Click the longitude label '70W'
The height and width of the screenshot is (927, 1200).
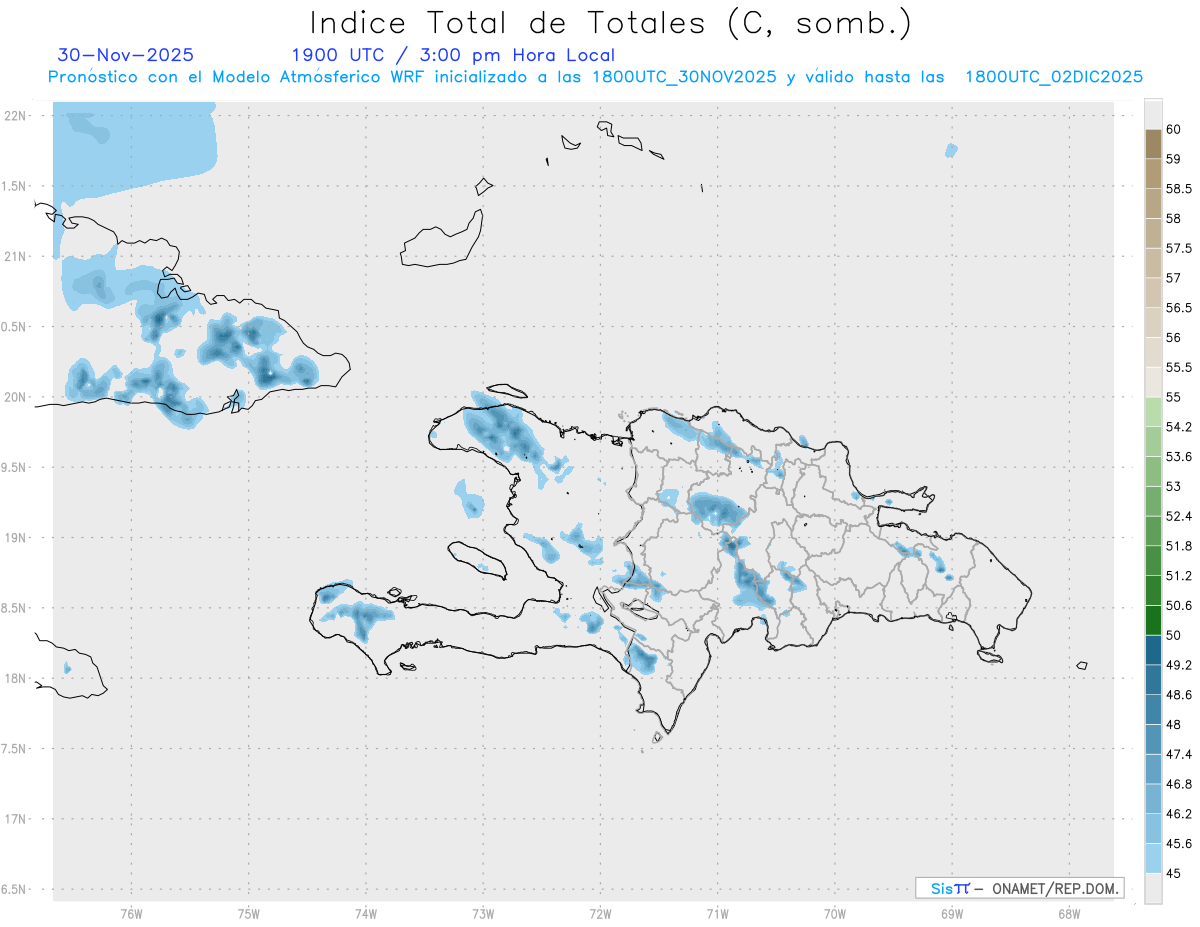point(835,913)
